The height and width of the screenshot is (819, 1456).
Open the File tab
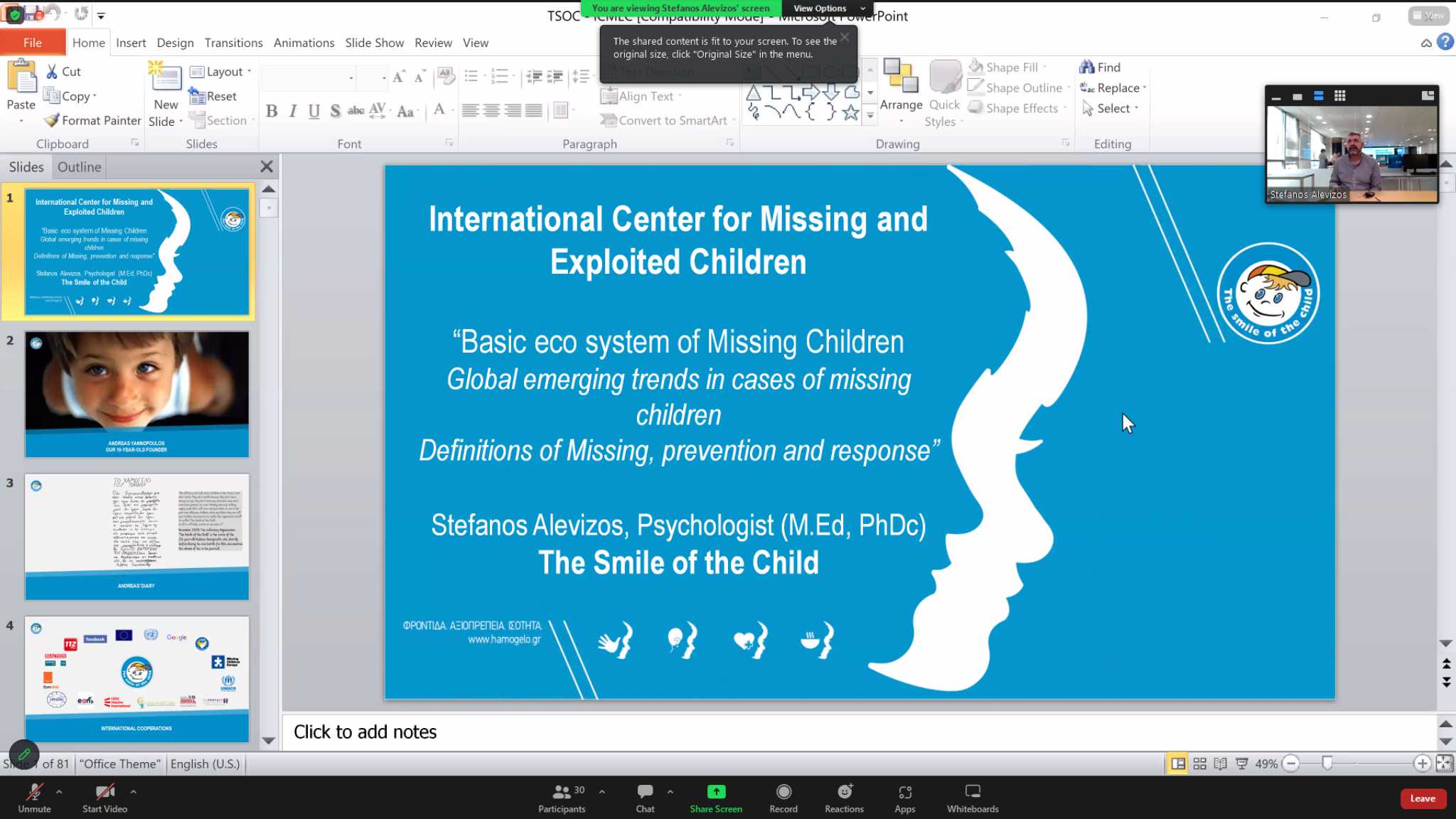pos(33,43)
